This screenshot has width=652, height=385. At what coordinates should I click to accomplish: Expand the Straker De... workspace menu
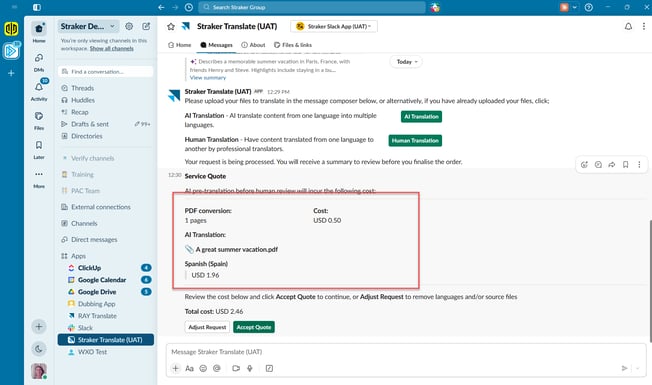coord(88,26)
